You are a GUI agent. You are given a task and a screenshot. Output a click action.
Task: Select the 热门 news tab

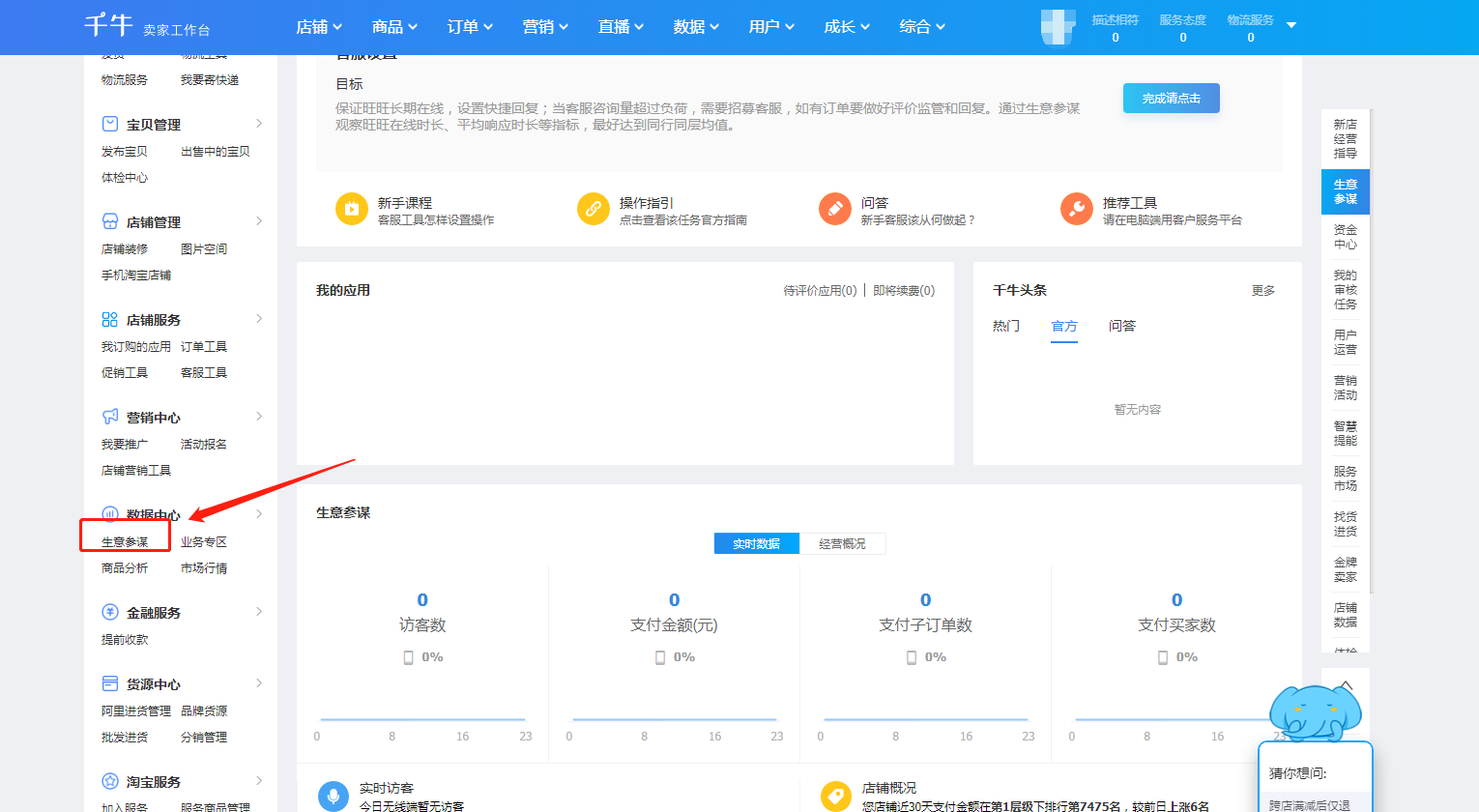point(1006,326)
